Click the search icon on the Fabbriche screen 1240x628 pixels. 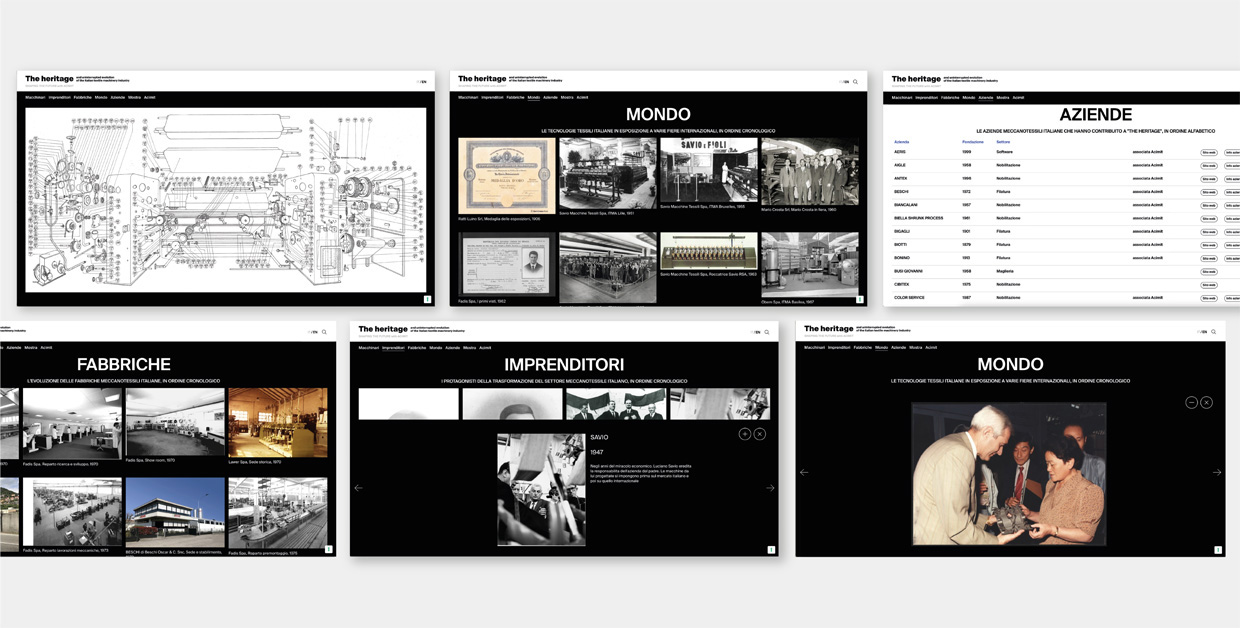pyautogui.click(x=324, y=332)
